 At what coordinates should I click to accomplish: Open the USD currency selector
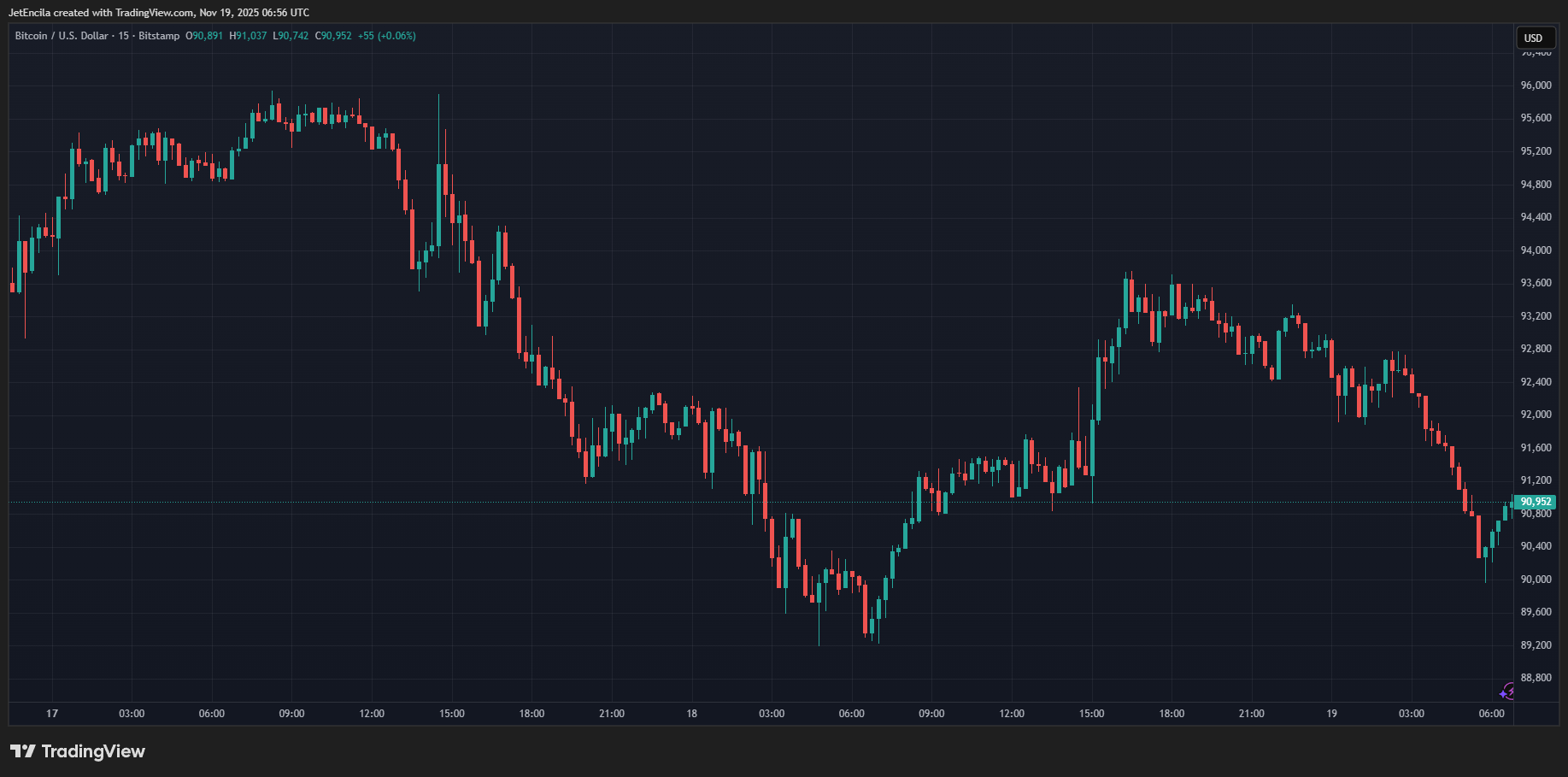click(x=1534, y=38)
